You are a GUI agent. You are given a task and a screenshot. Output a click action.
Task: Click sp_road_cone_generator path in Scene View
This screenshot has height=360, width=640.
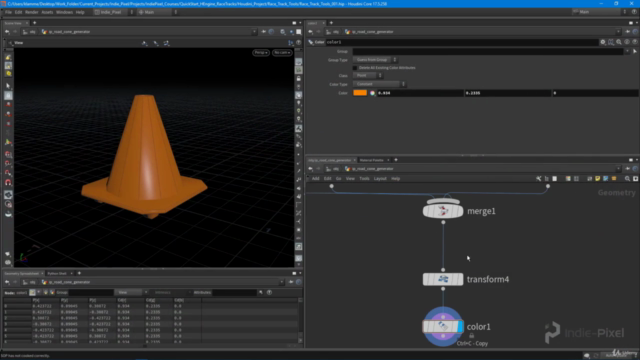[66, 32]
